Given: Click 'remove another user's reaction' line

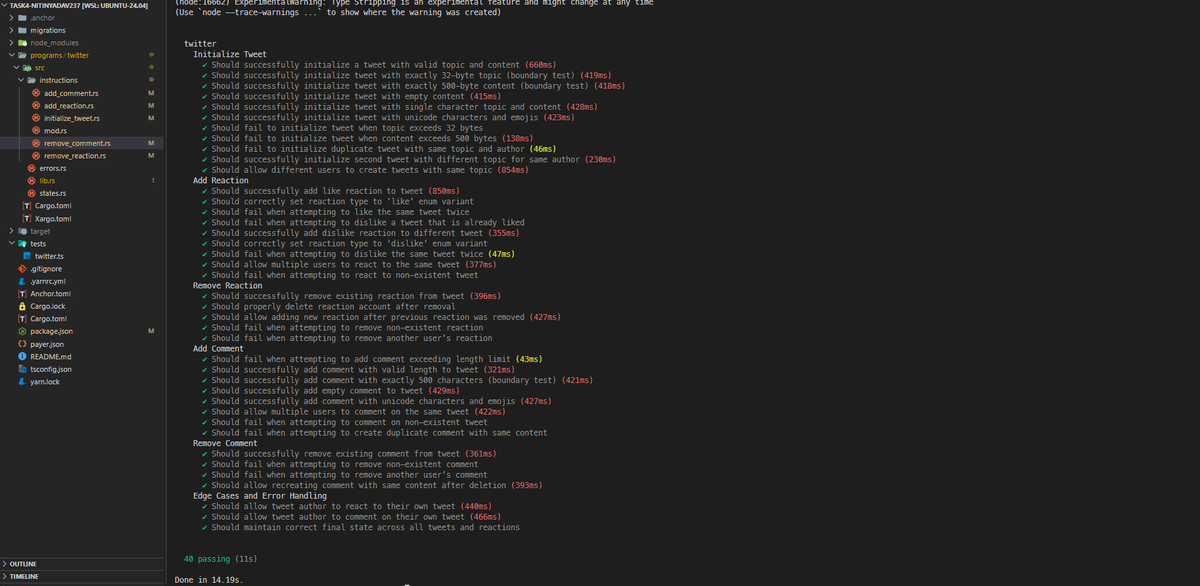Looking at the screenshot, I should [346, 338].
